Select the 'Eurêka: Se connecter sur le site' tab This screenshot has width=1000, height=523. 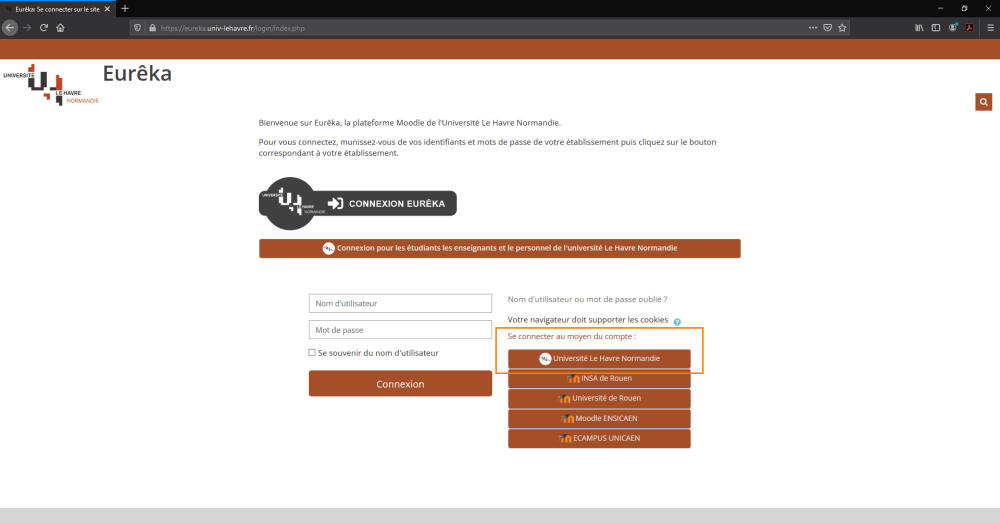pos(55,8)
